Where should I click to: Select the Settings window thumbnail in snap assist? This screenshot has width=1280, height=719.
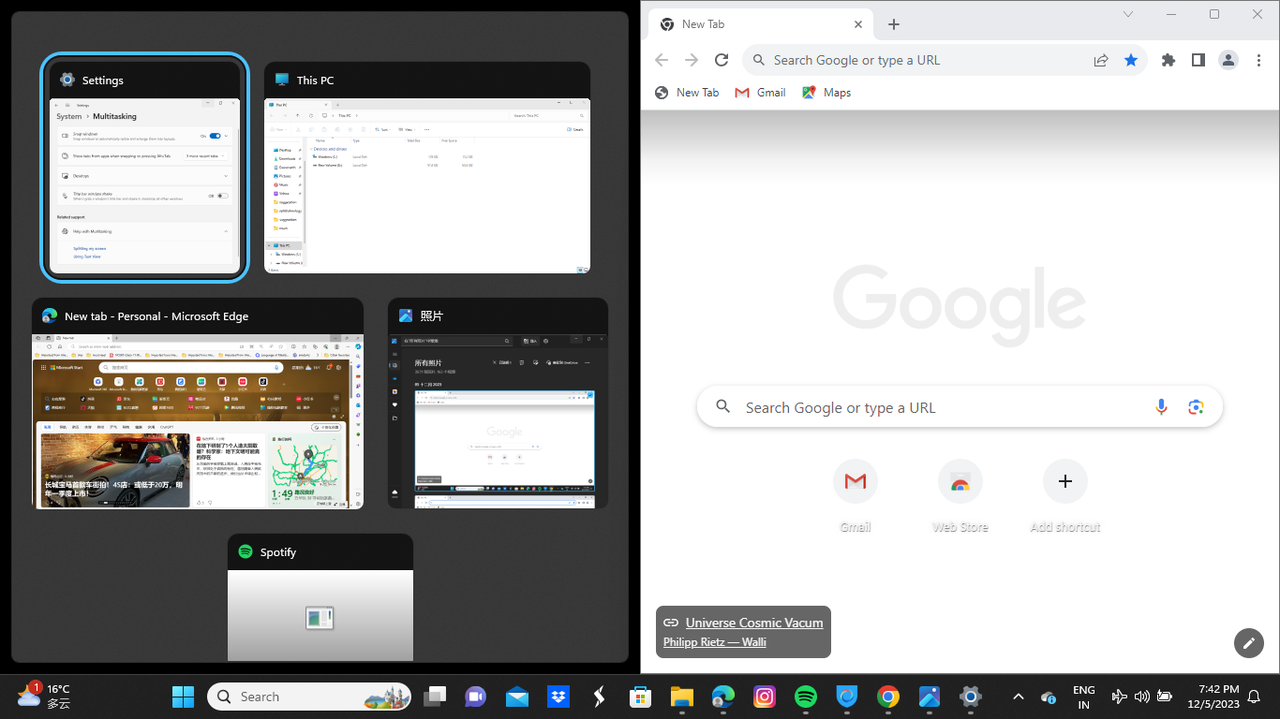144,167
